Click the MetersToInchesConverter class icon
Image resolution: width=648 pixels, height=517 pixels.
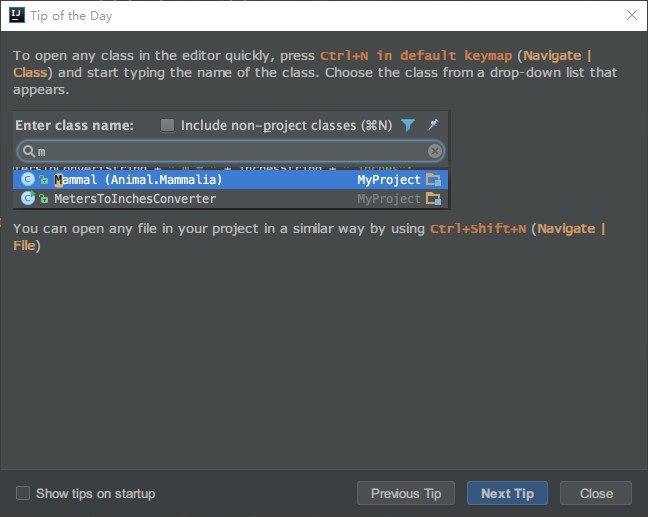[x=28, y=199]
